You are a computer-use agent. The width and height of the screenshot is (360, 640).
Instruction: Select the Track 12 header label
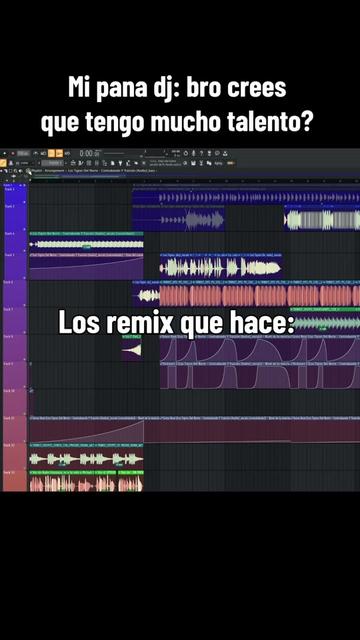tap(9, 444)
